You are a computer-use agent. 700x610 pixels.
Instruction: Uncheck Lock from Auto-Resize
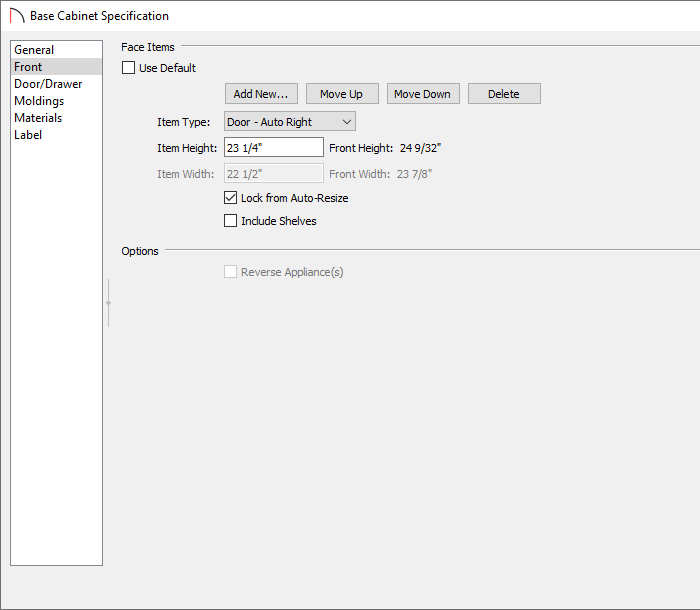click(230, 198)
